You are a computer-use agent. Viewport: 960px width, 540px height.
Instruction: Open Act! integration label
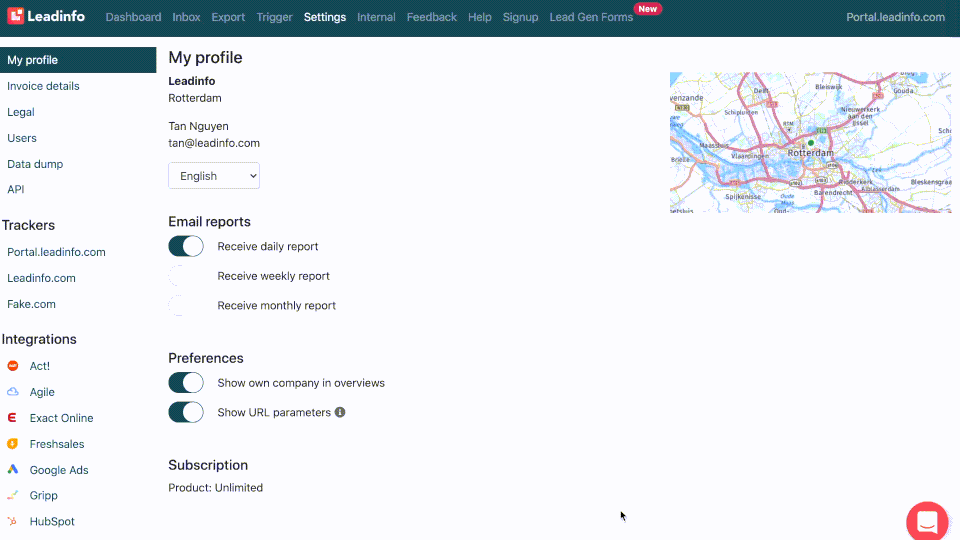[x=40, y=366]
